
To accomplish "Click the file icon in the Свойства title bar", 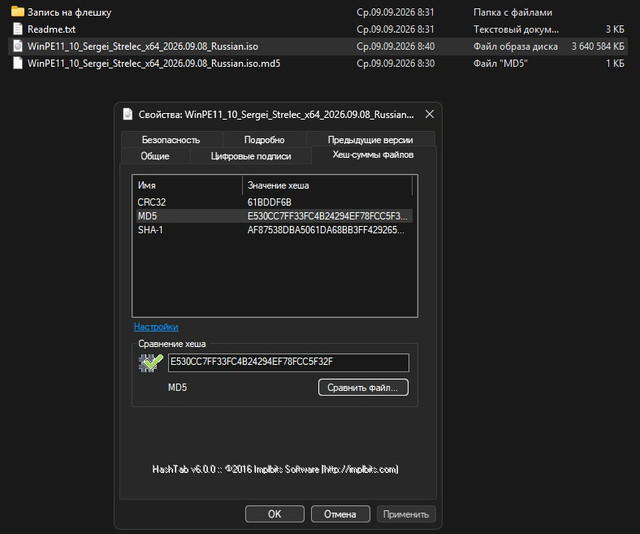I will (128, 114).
